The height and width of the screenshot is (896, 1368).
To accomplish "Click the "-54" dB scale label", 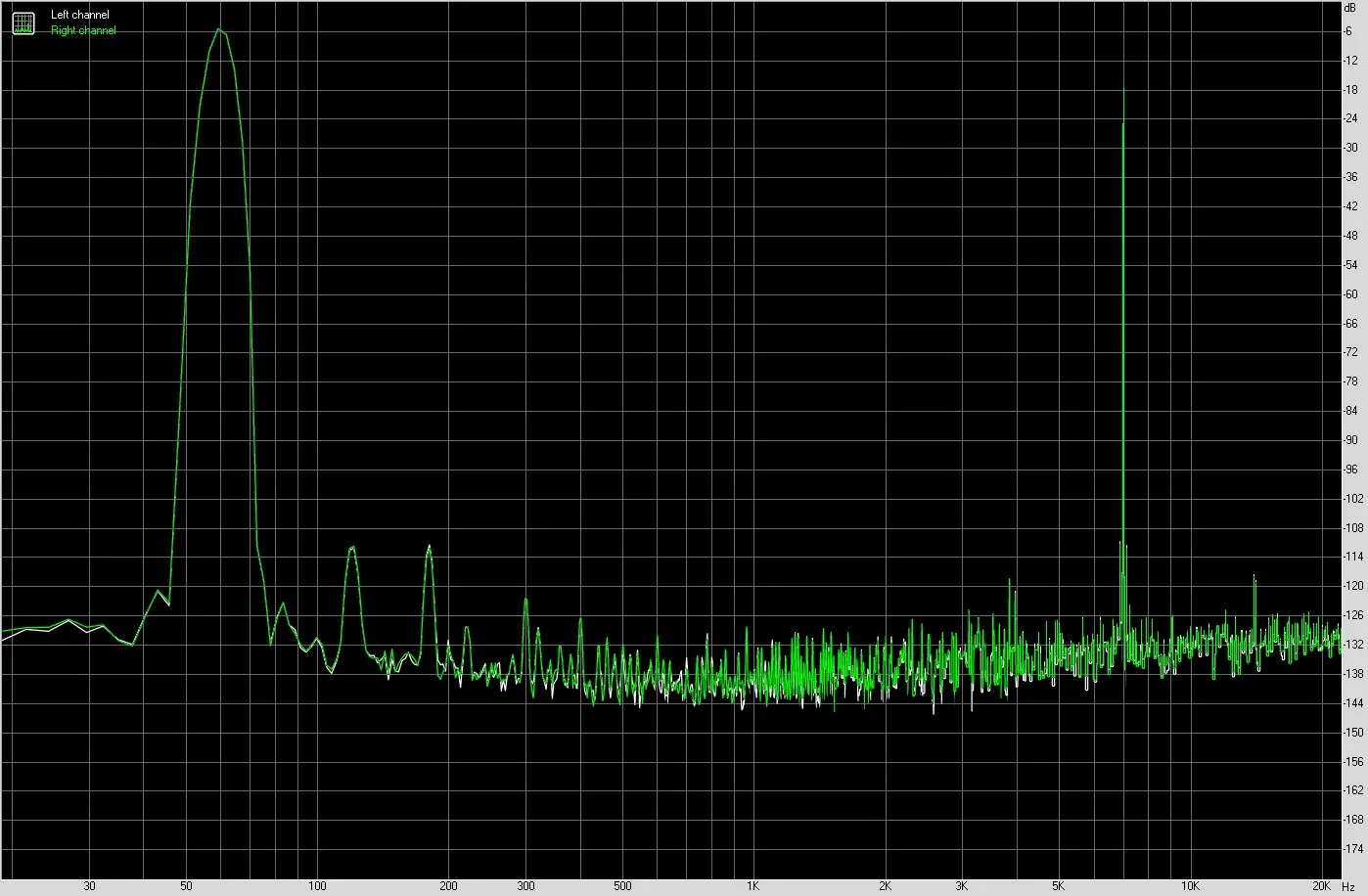I will (1350, 265).
